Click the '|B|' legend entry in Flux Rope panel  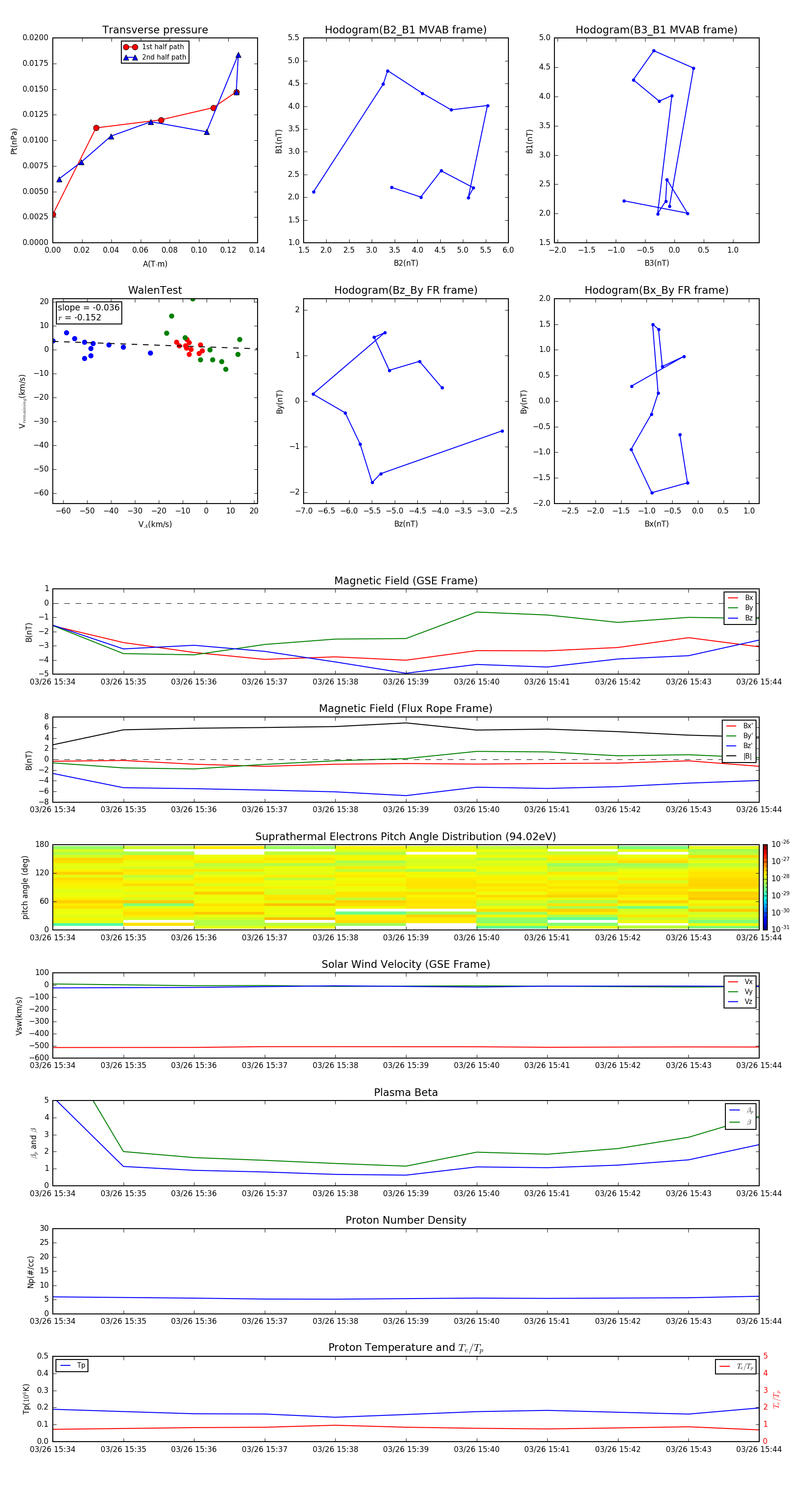740,756
